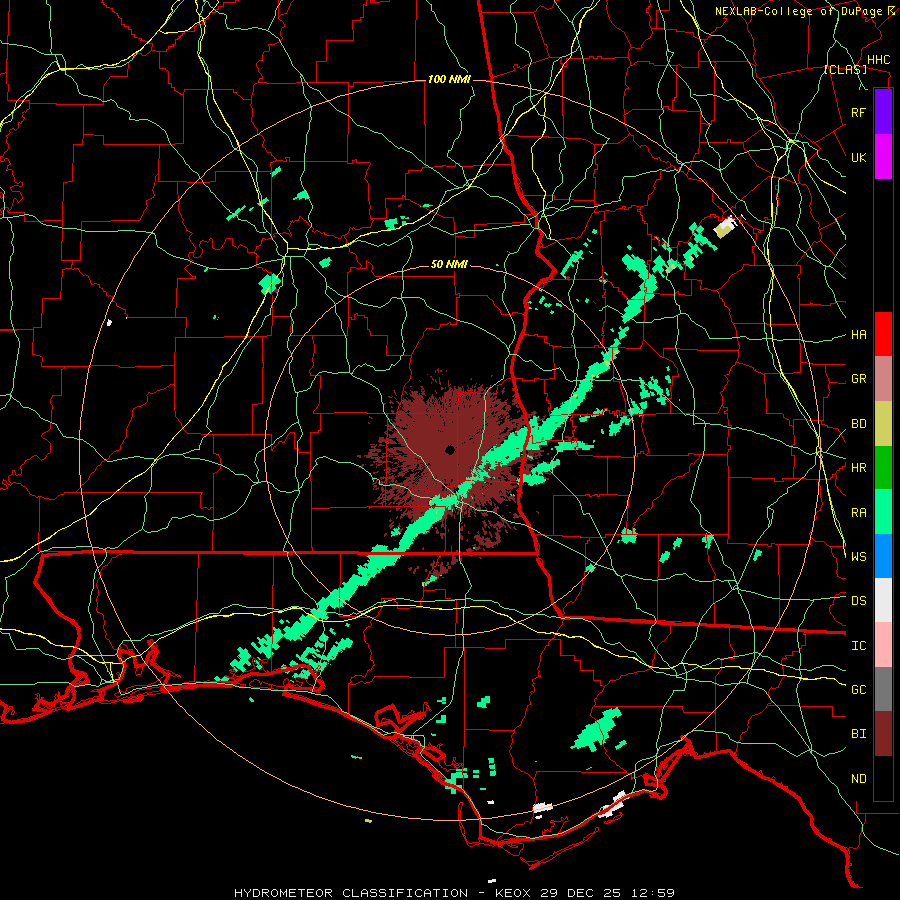Click the RF legend label
The height and width of the screenshot is (900, 900).
click(858, 112)
